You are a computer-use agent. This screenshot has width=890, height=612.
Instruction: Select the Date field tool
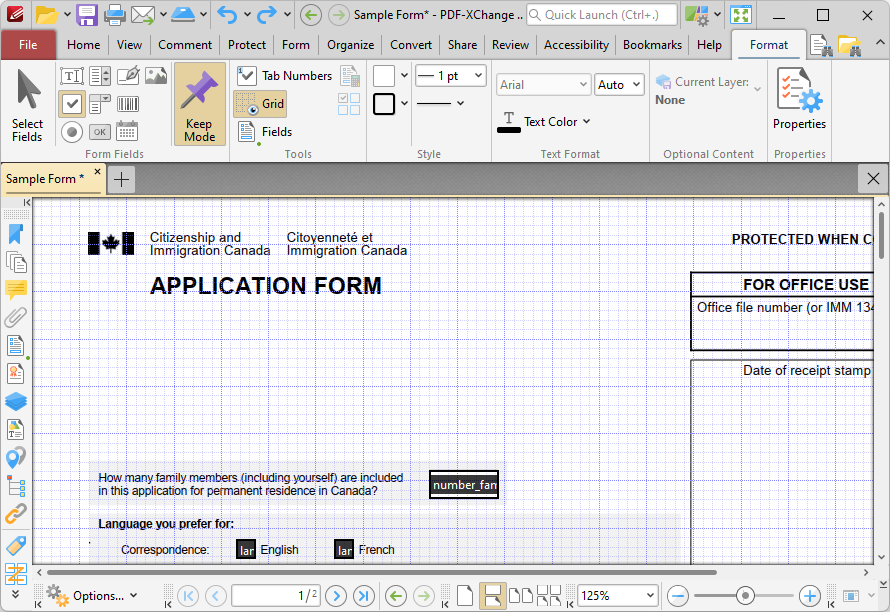[127, 131]
